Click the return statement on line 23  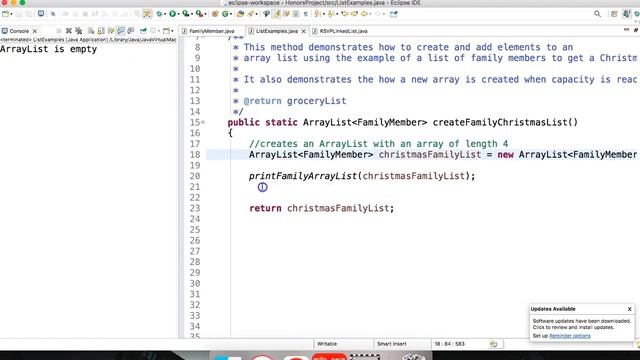(322, 208)
